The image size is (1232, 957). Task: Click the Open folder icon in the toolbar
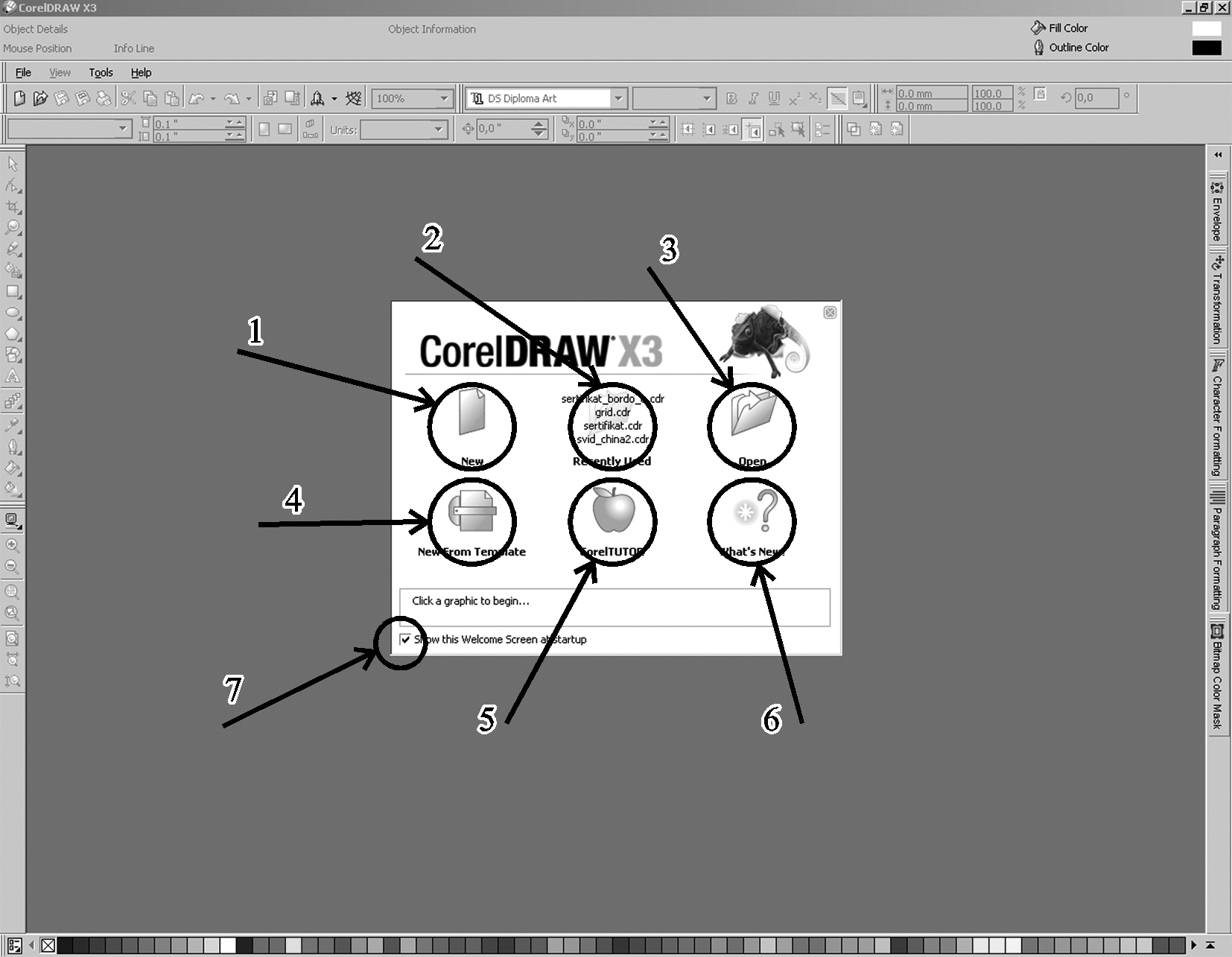click(x=40, y=98)
